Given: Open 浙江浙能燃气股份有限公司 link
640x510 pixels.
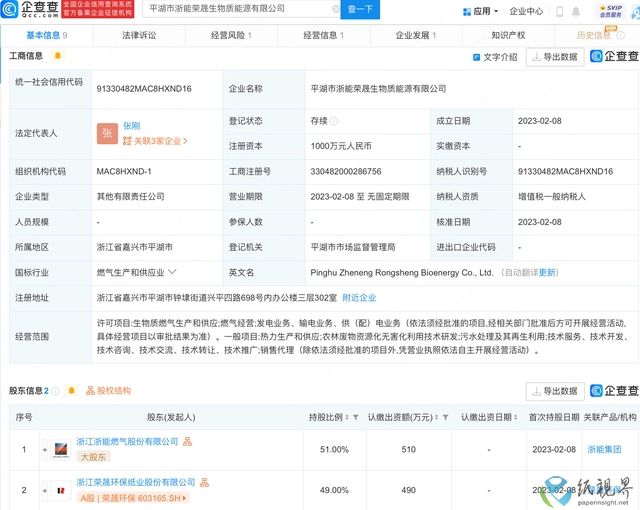Looking at the screenshot, I should 127,441.
